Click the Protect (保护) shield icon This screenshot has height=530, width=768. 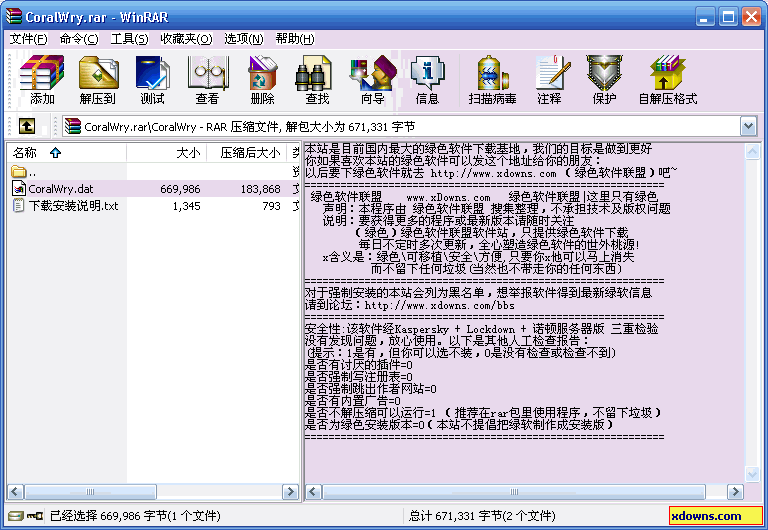point(604,73)
